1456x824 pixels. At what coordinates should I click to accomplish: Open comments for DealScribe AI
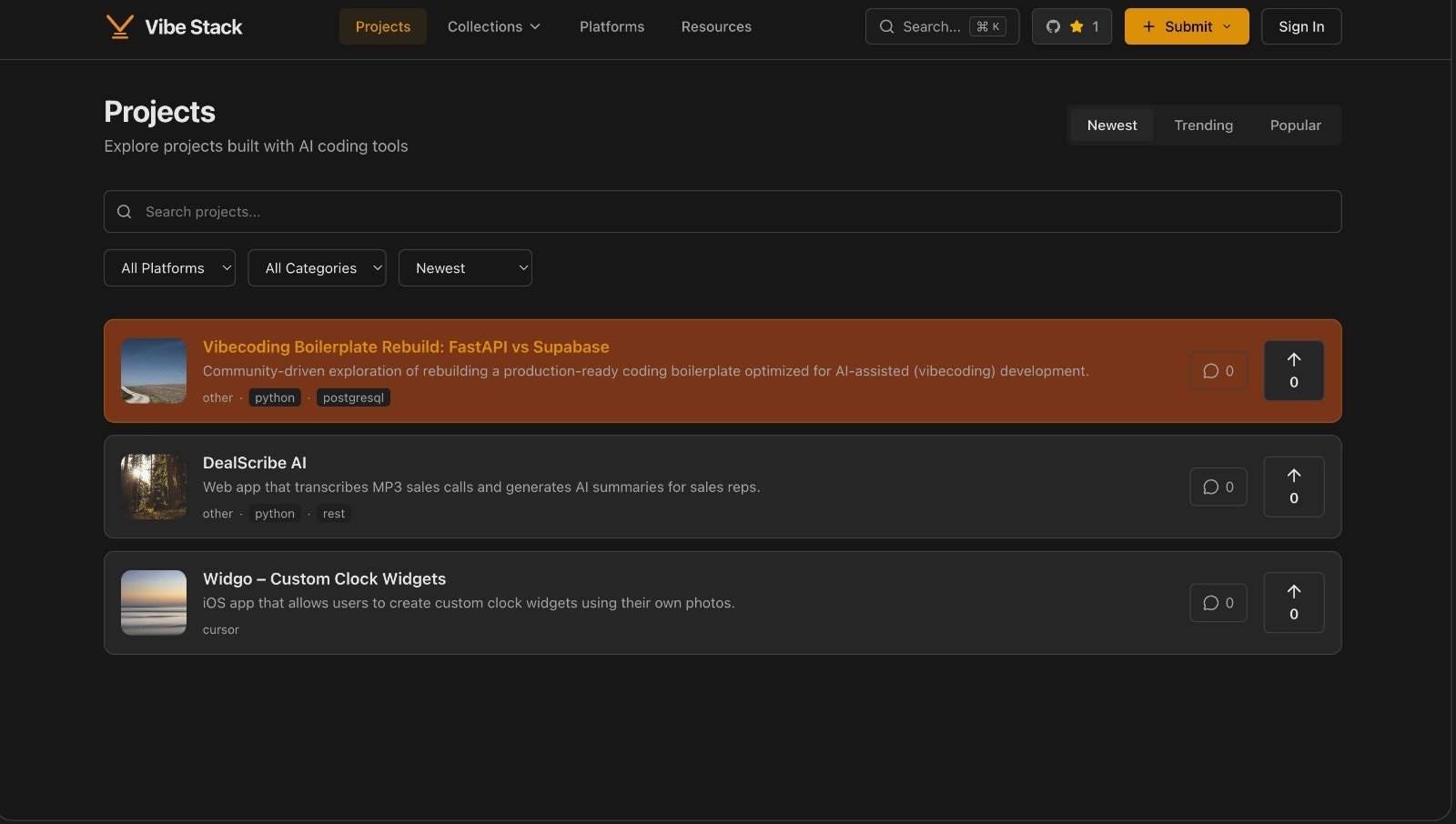(1218, 487)
